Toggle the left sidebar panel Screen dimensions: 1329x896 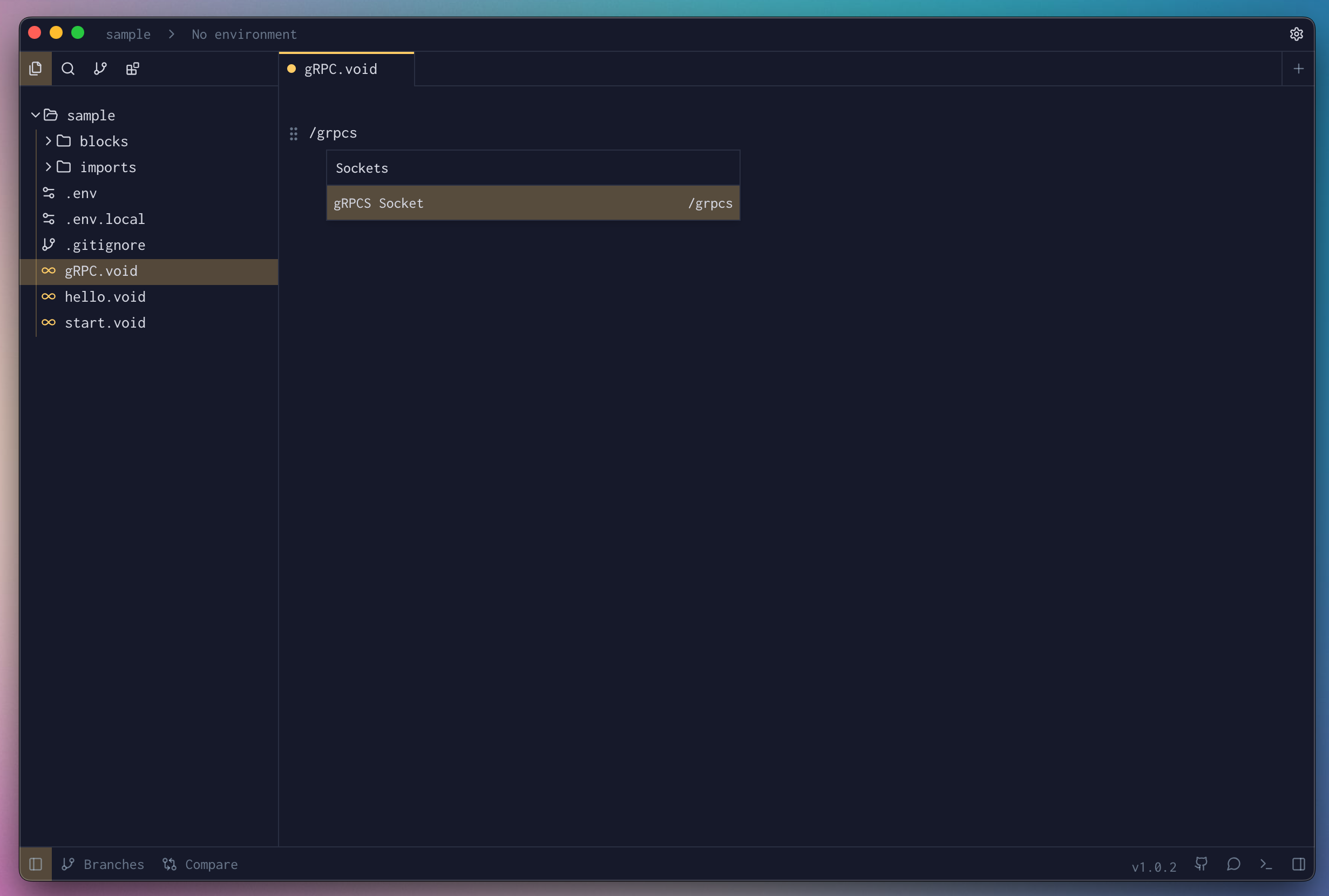[x=36, y=864]
